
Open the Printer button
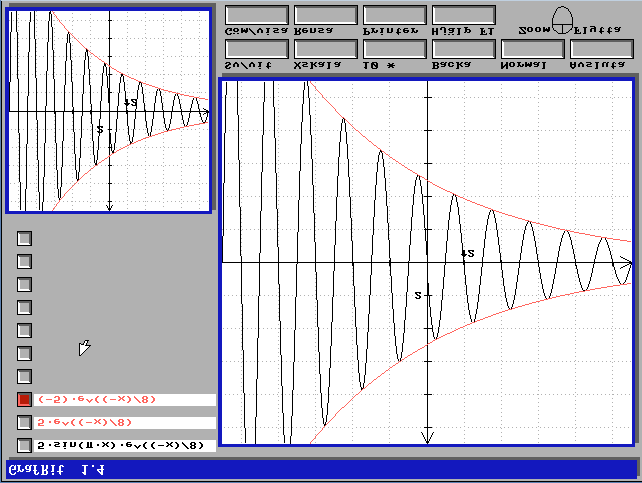pyautogui.click(x=395, y=15)
